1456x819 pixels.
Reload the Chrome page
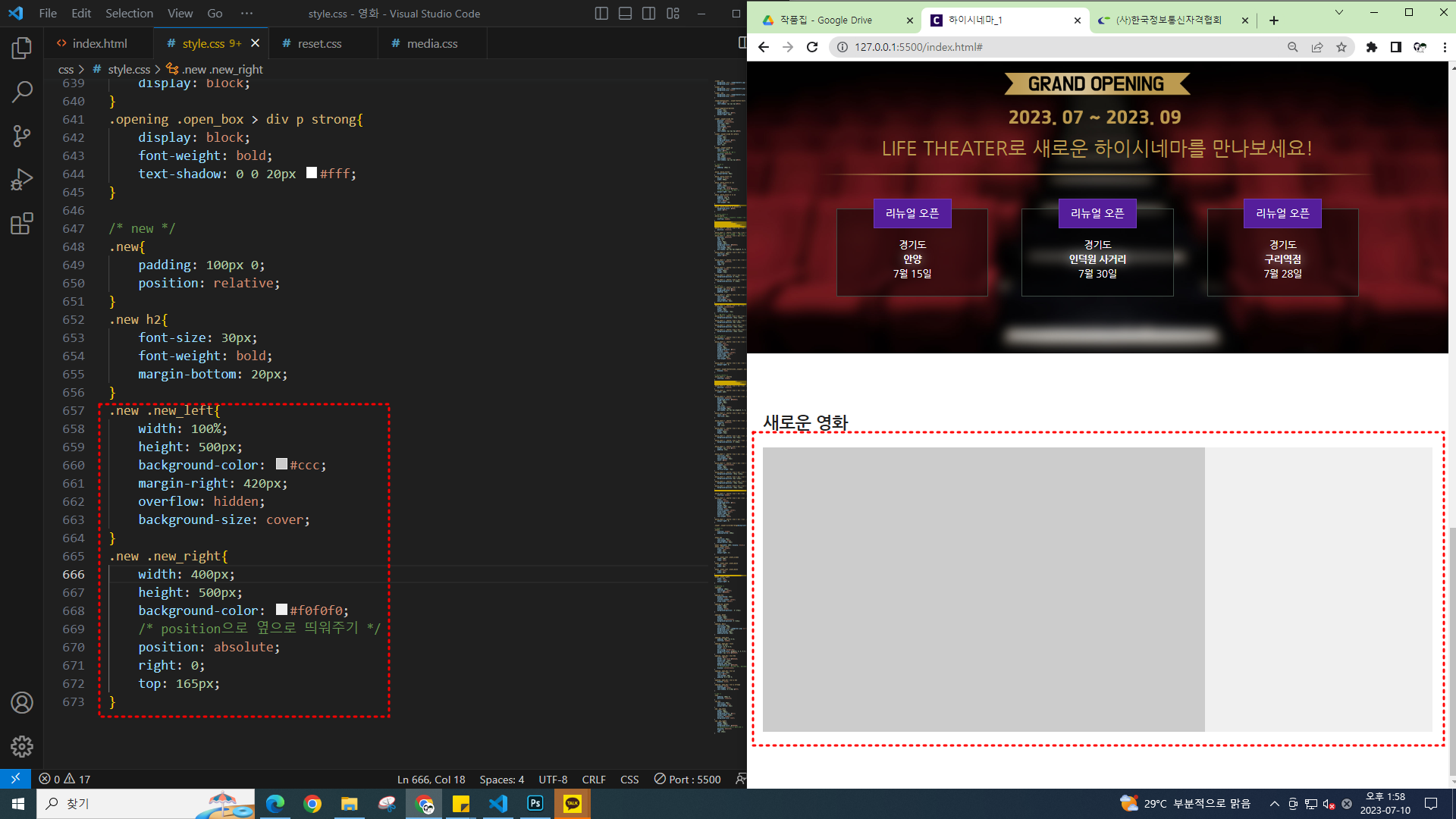[812, 47]
